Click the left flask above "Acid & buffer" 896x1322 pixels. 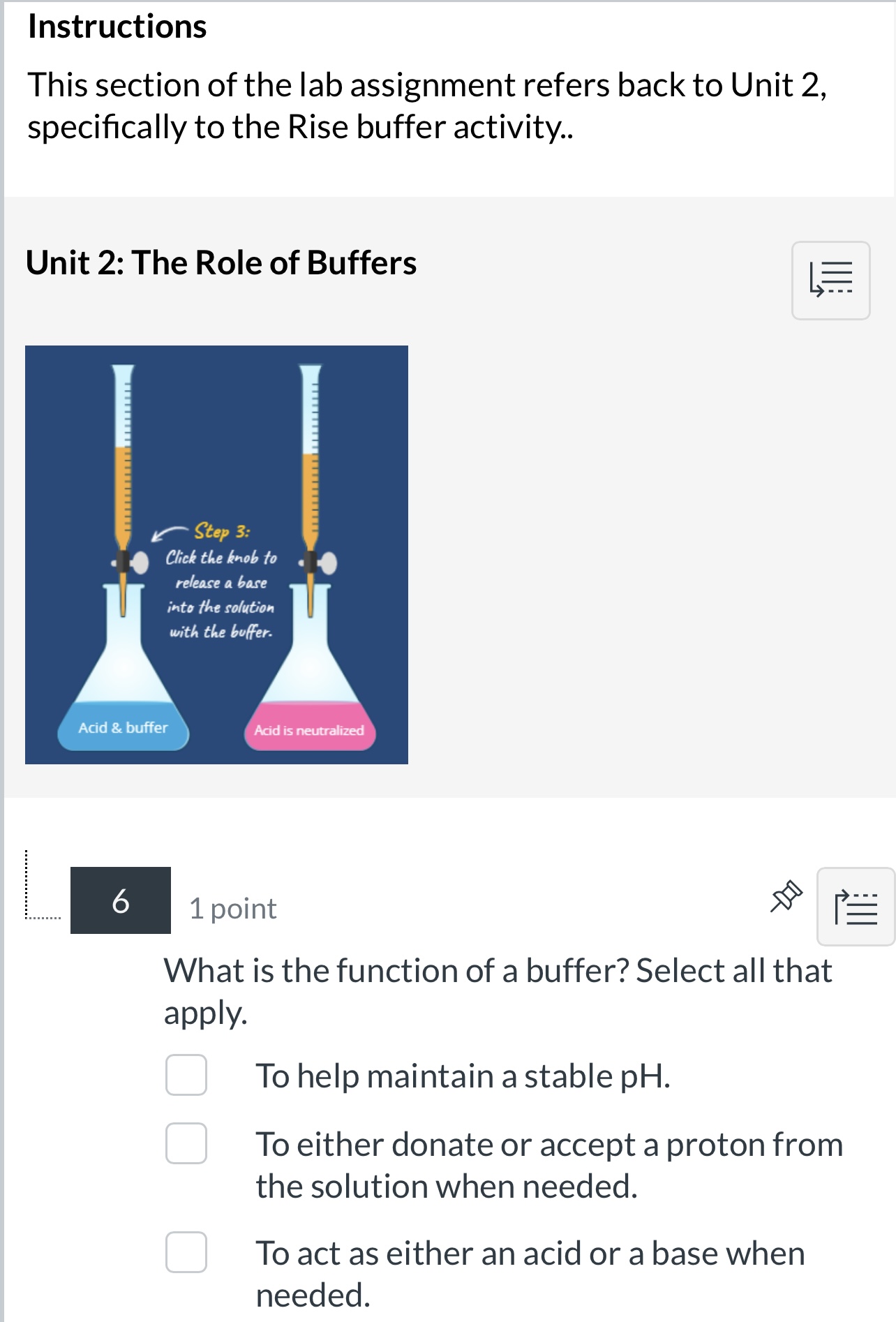[x=124, y=656]
